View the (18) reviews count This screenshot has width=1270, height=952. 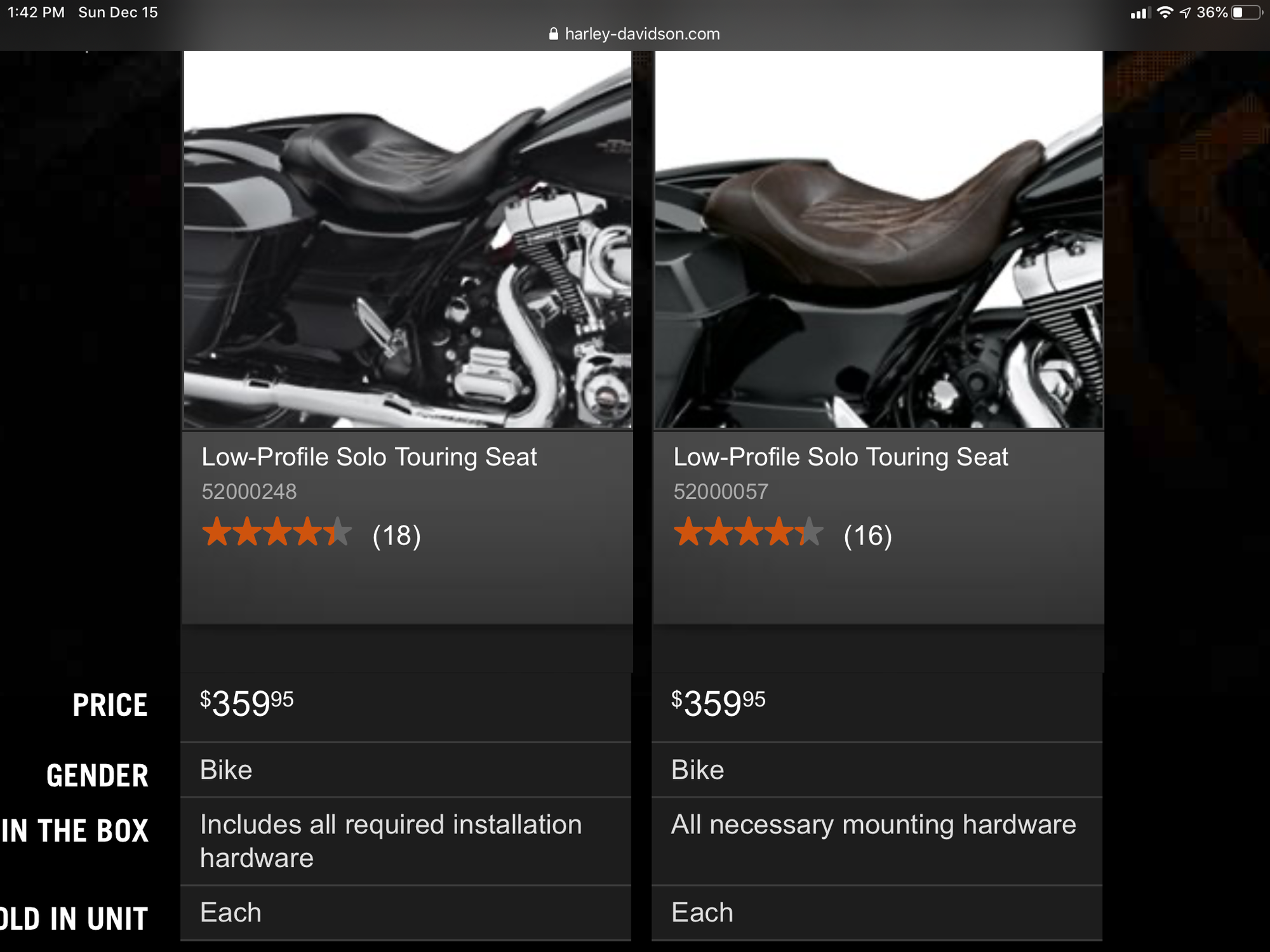tap(396, 536)
